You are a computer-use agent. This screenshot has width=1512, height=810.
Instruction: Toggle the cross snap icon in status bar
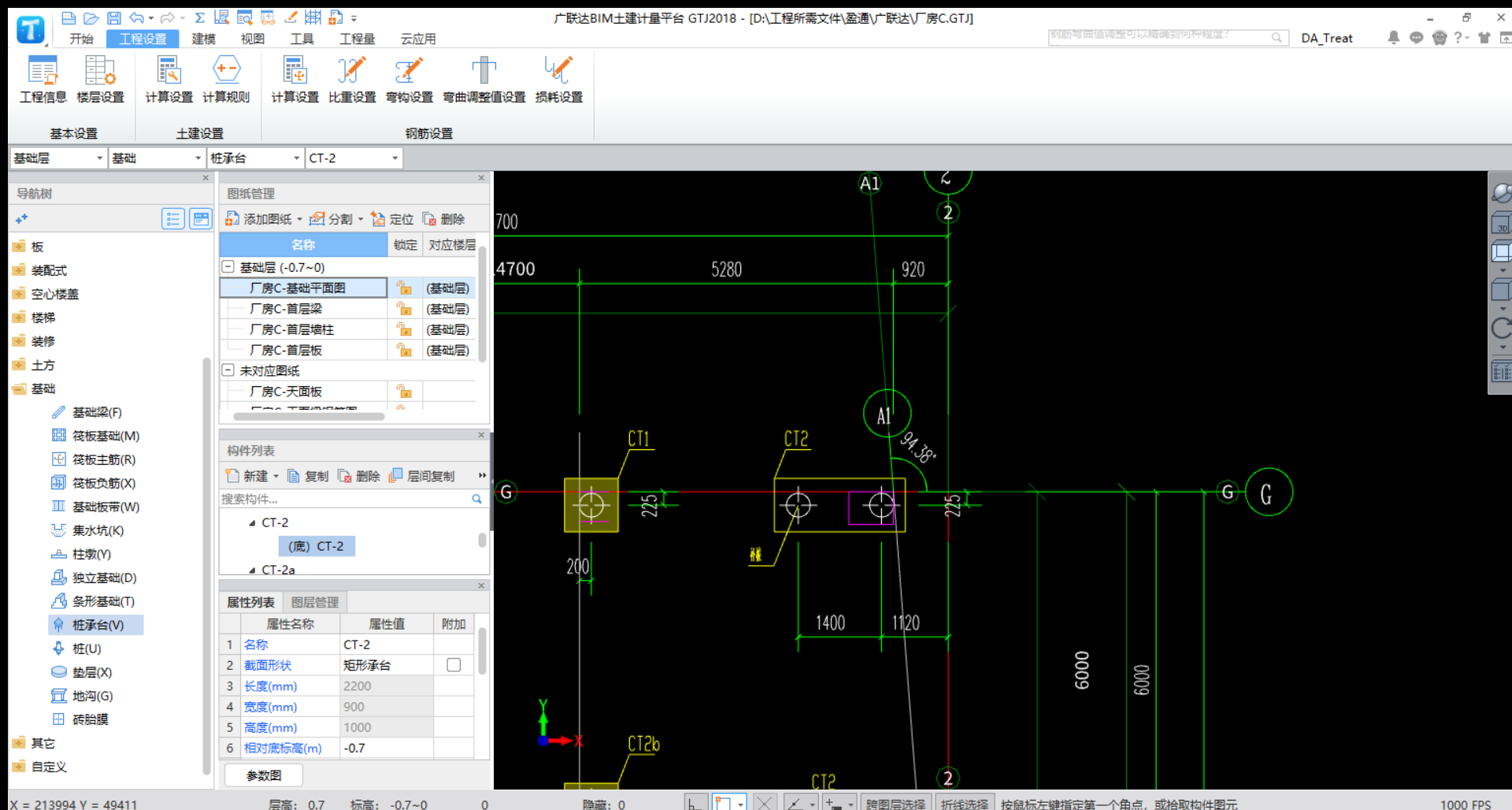click(763, 802)
